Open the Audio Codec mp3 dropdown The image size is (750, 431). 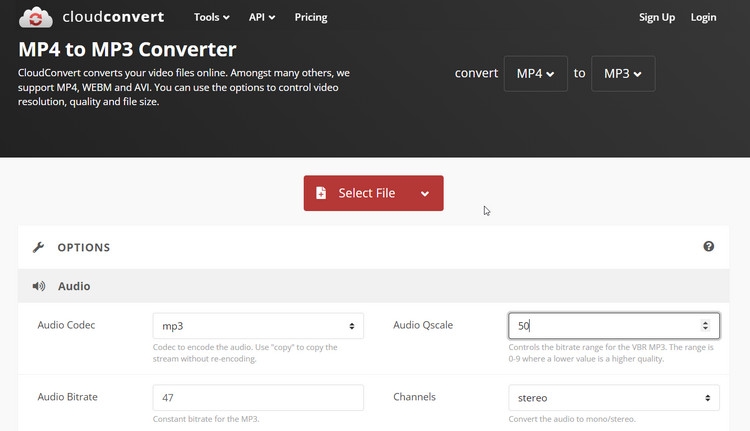[258, 326]
